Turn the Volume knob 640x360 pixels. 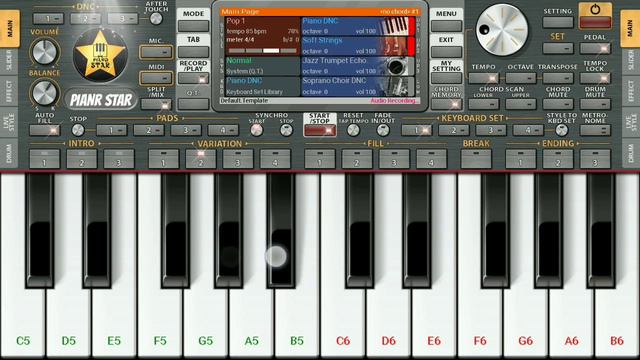pyautogui.click(x=44, y=52)
